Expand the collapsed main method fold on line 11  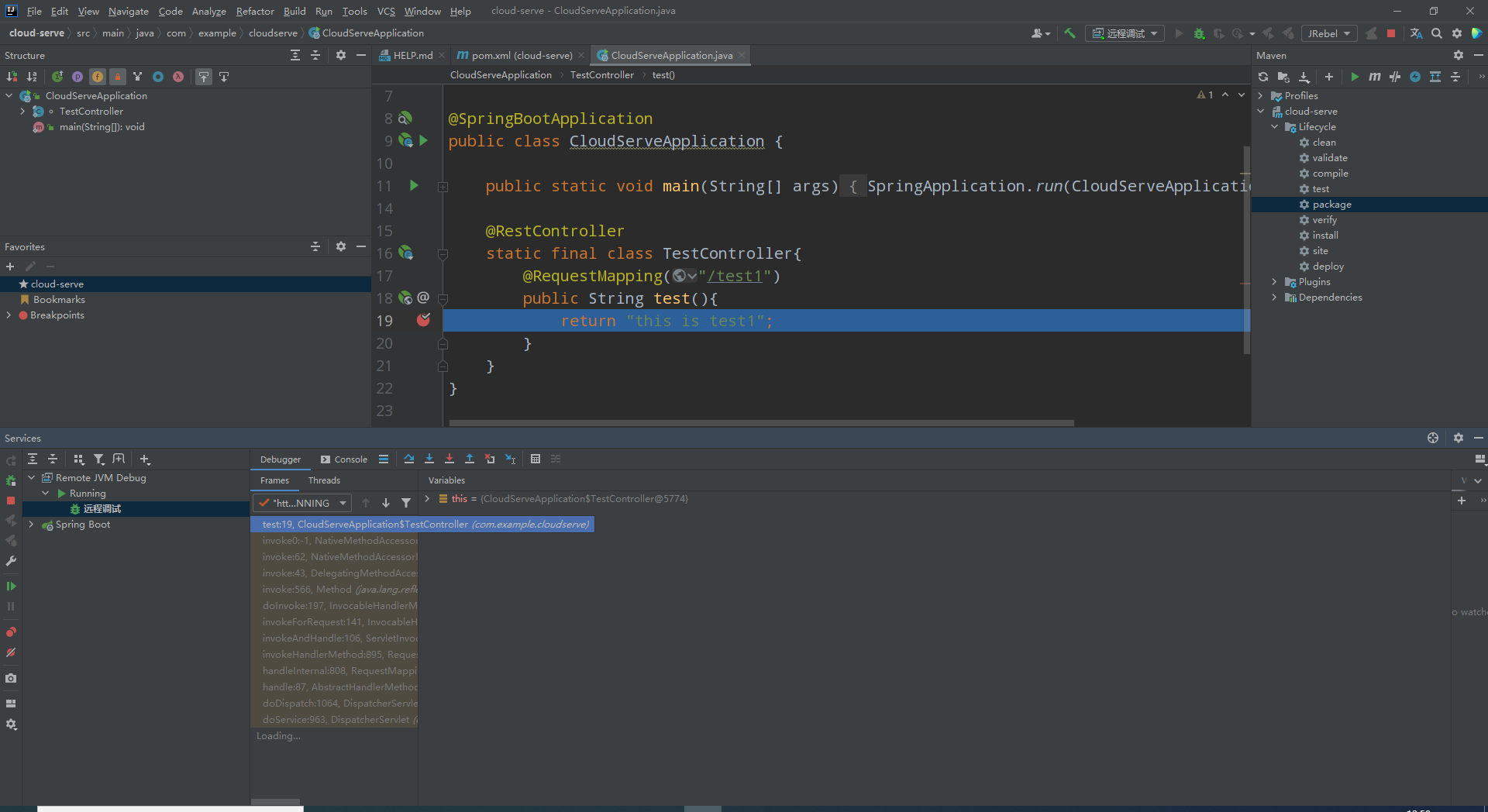(x=443, y=187)
